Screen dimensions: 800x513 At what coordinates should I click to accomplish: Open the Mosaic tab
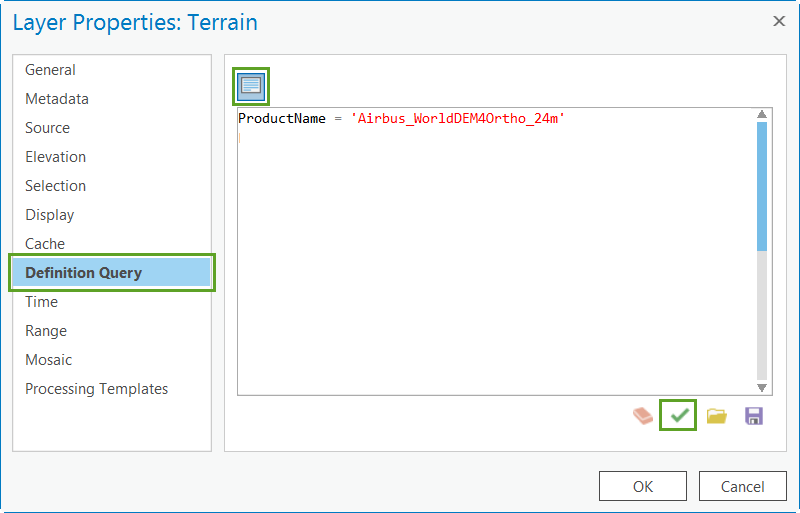point(112,360)
